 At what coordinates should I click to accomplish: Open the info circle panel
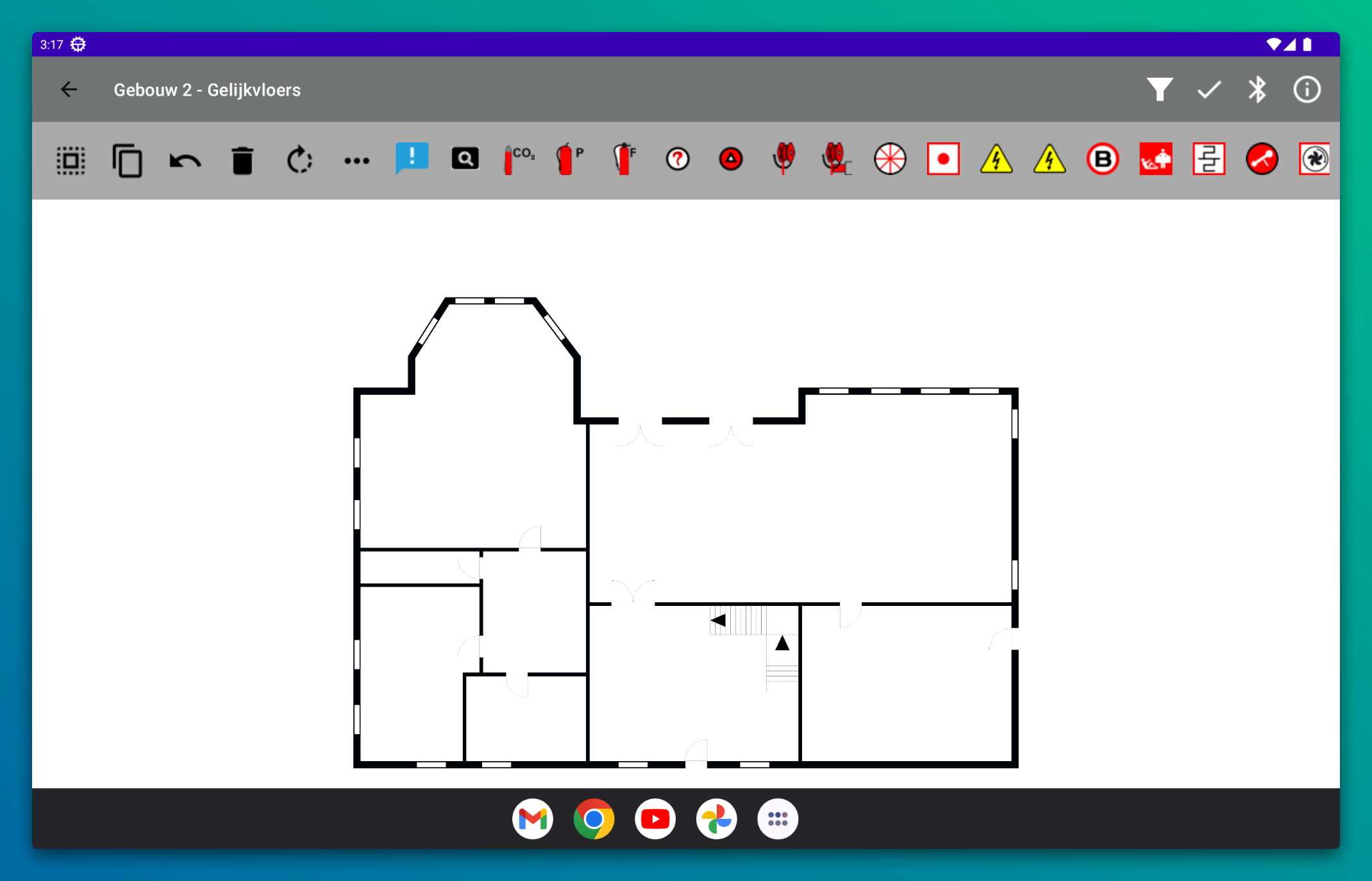(1307, 90)
